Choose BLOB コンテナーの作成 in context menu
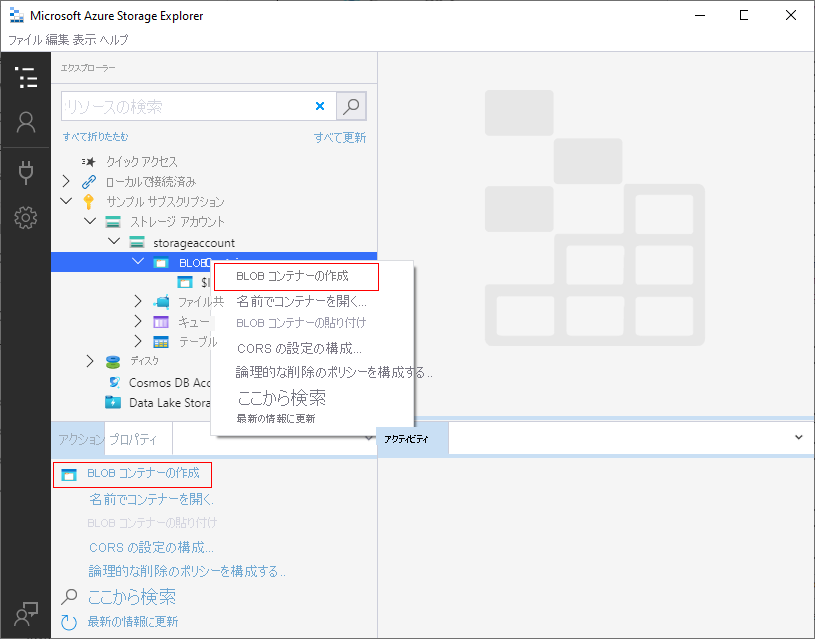The image size is (815, 639). (296, 277)
